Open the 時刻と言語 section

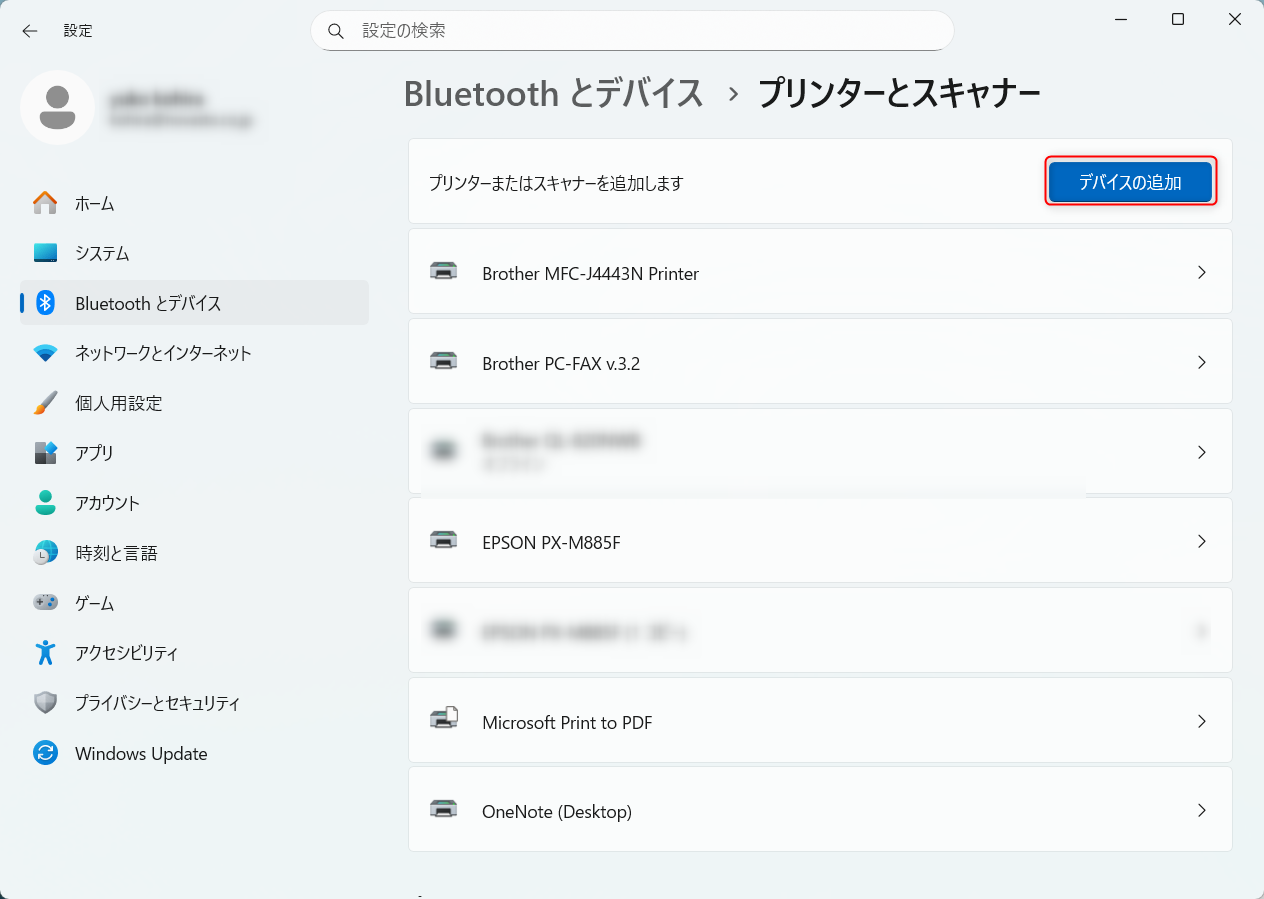(116, 553)
